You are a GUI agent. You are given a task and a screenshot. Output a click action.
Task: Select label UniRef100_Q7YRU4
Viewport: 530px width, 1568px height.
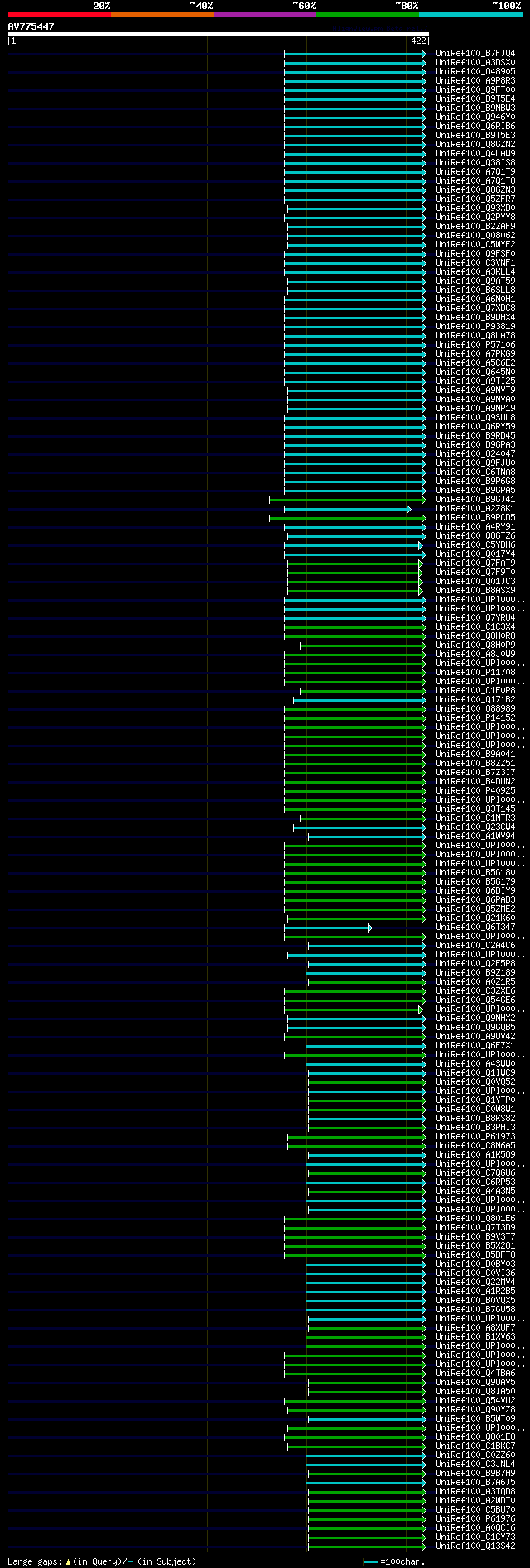tap(475, 618)
